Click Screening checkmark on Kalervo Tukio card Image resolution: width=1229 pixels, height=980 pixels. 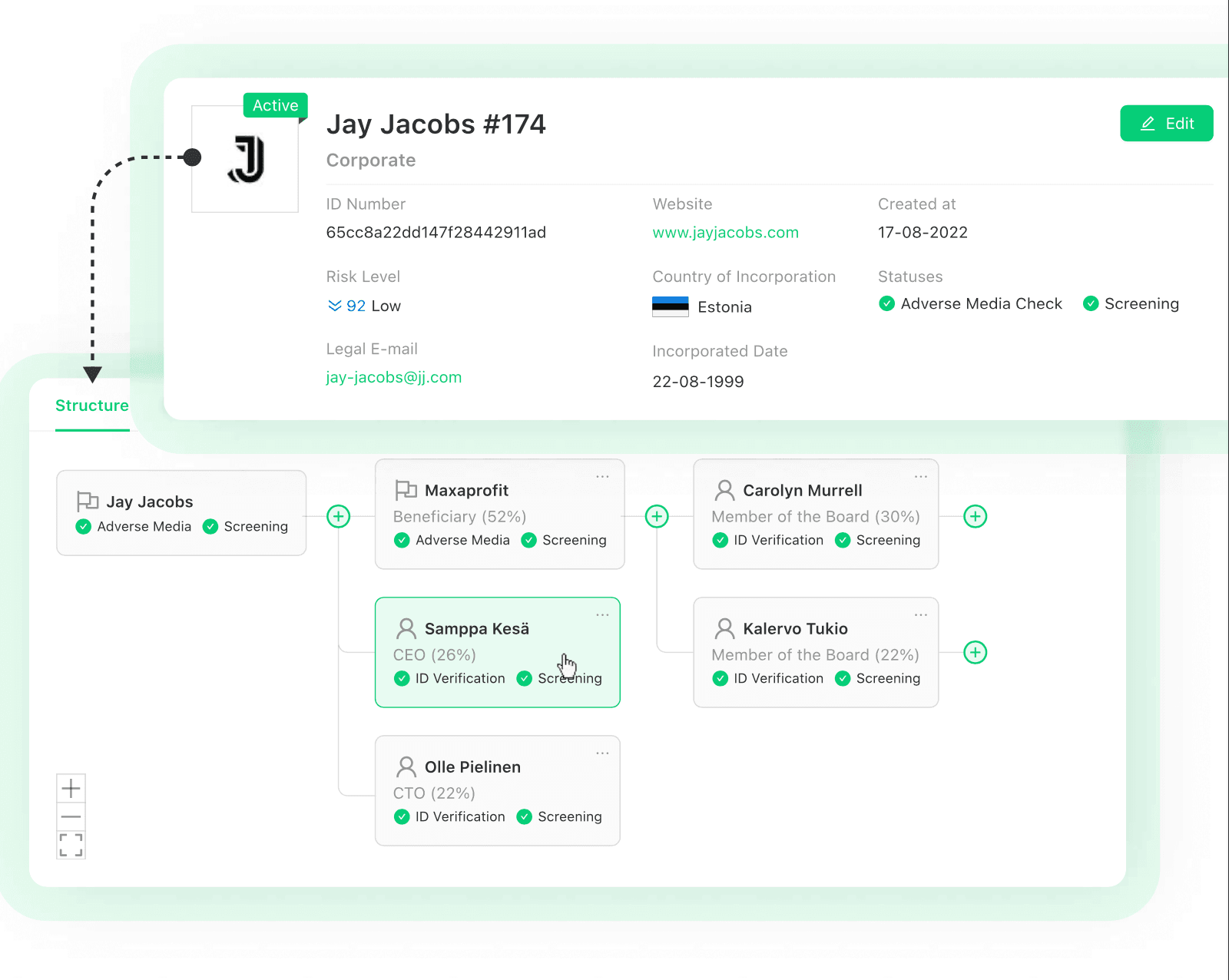(843, 678)
